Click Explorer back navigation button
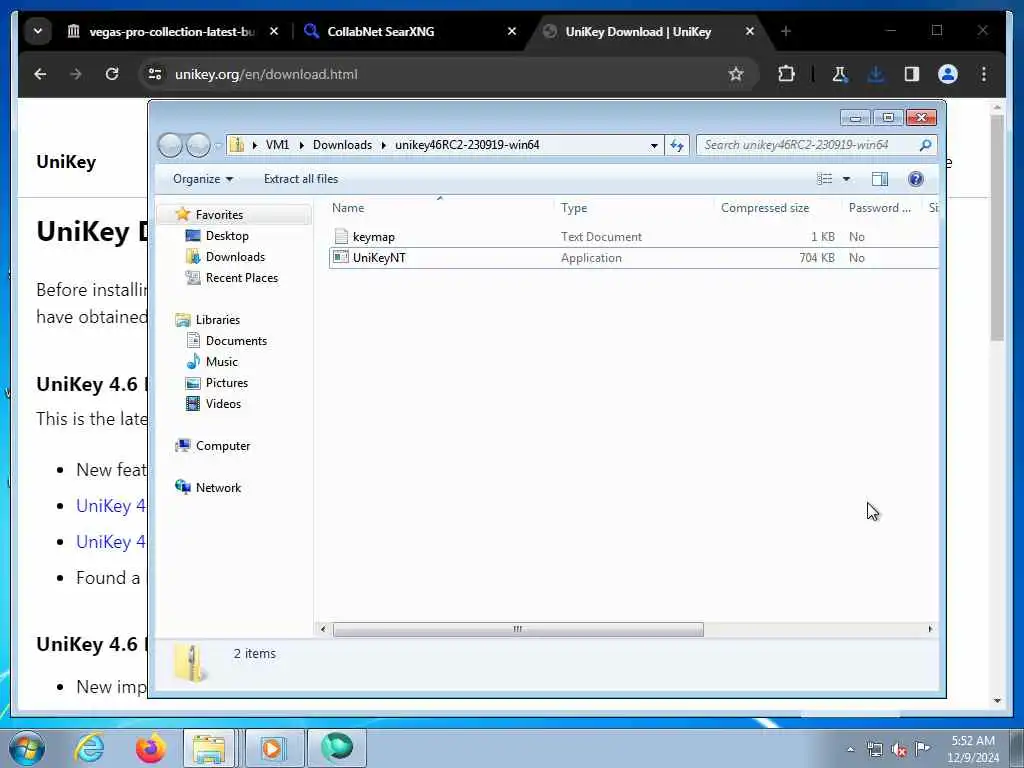The image size is (1024, 768). tap(170, 145)
